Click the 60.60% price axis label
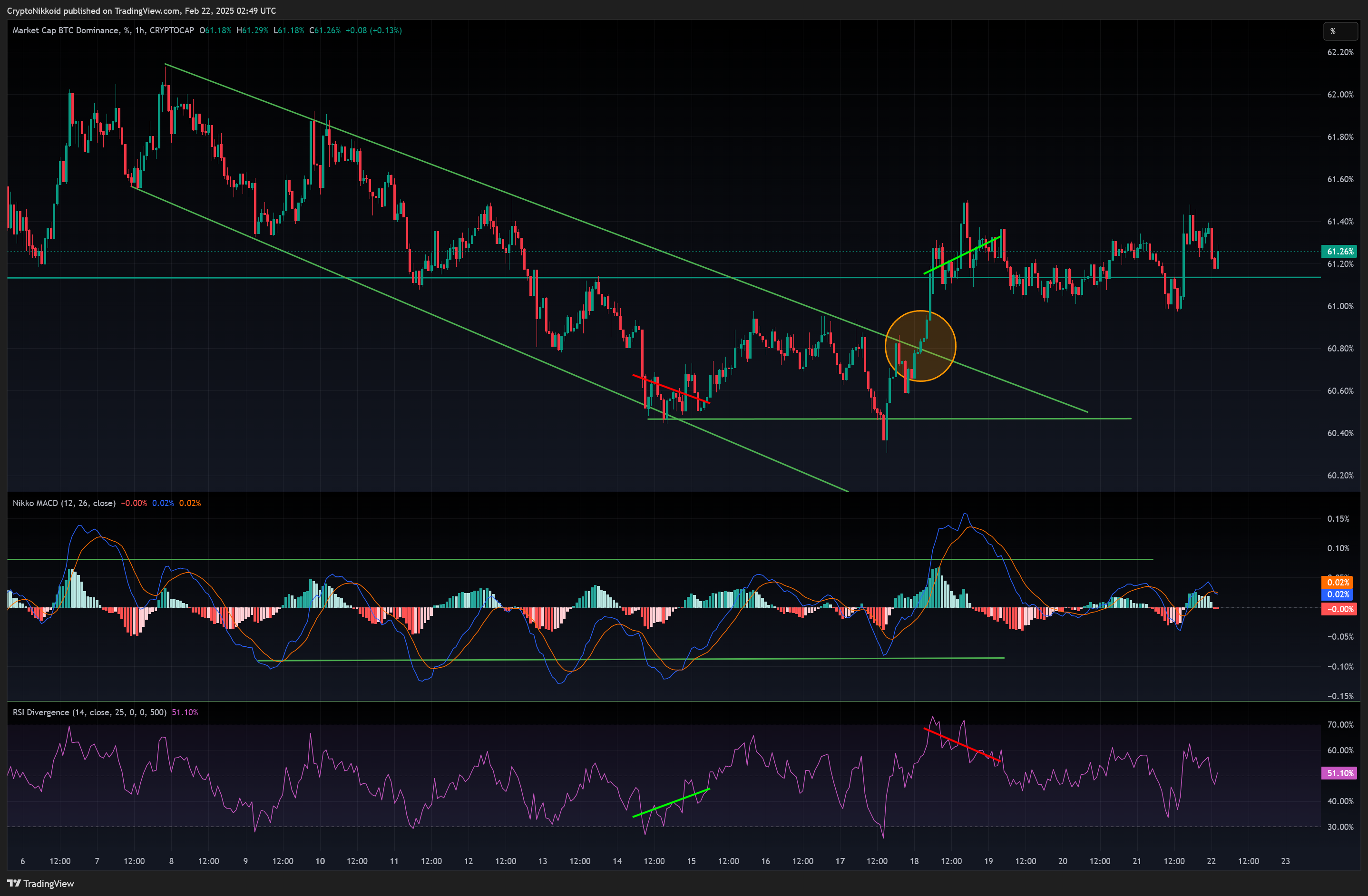This screenshot has width=1368, height=896. [1340, 391]
